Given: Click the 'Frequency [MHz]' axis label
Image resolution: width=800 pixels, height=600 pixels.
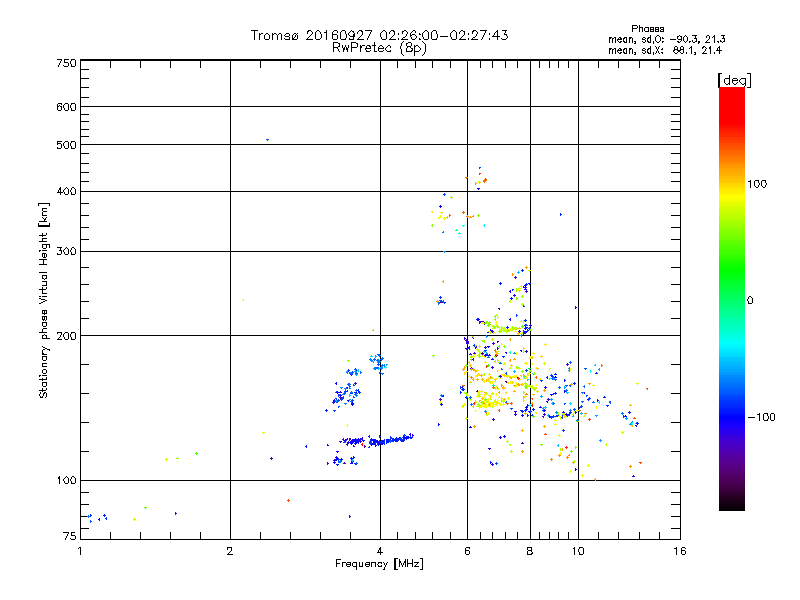Looking at the screenshot, I should (379, 564).
